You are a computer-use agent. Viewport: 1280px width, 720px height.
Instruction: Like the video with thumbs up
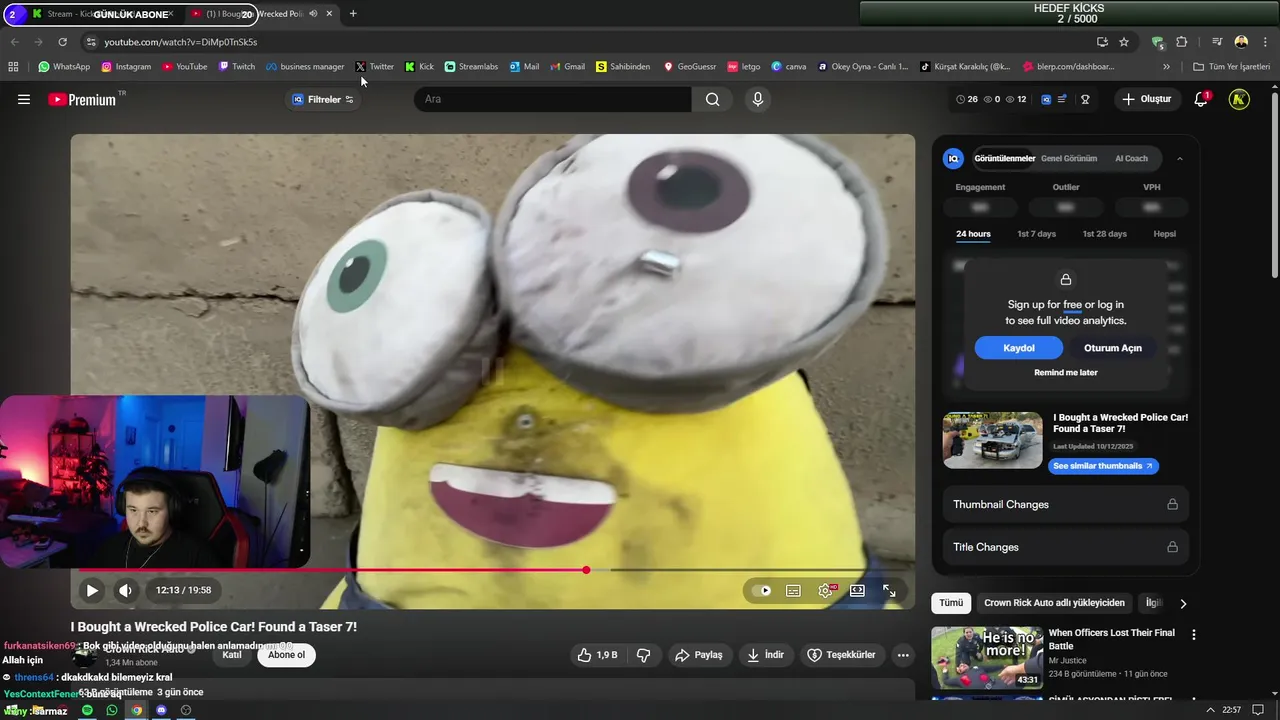[596, 655]
